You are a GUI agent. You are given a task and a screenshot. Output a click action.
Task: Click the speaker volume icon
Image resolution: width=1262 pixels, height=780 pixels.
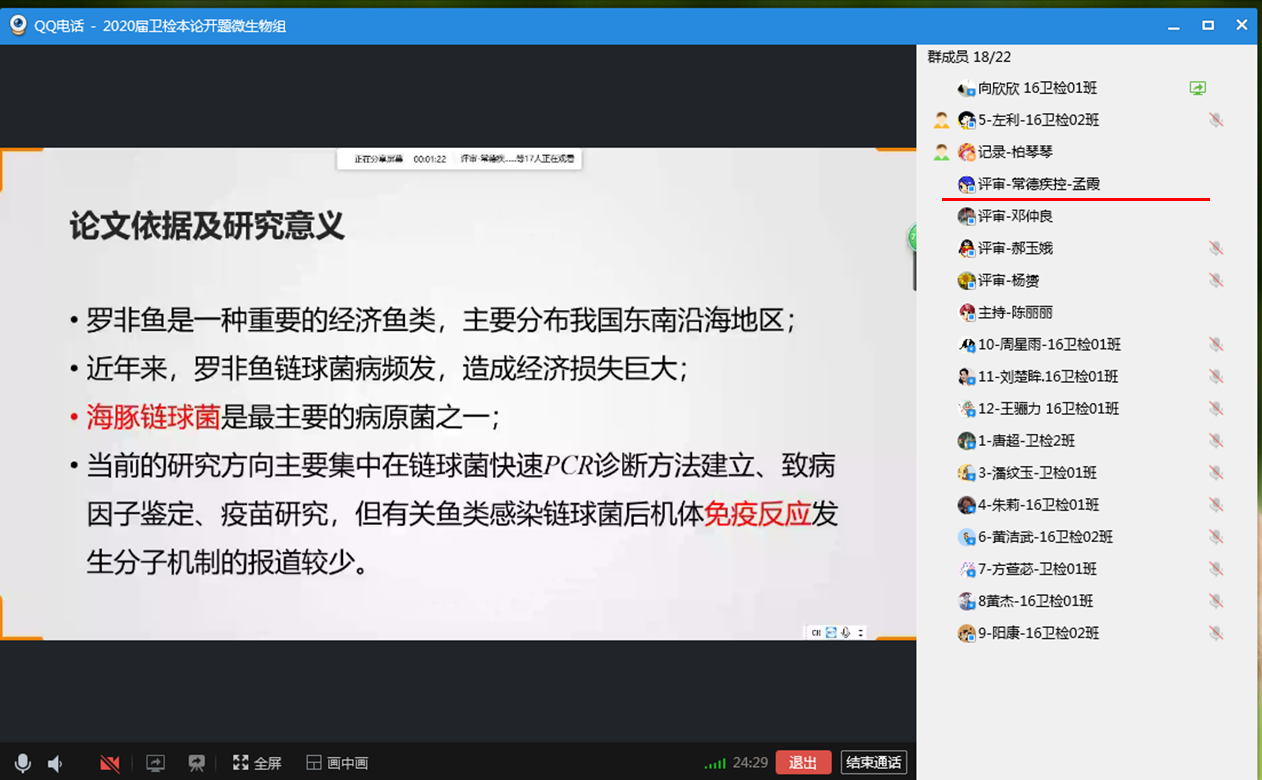(55, 763)
